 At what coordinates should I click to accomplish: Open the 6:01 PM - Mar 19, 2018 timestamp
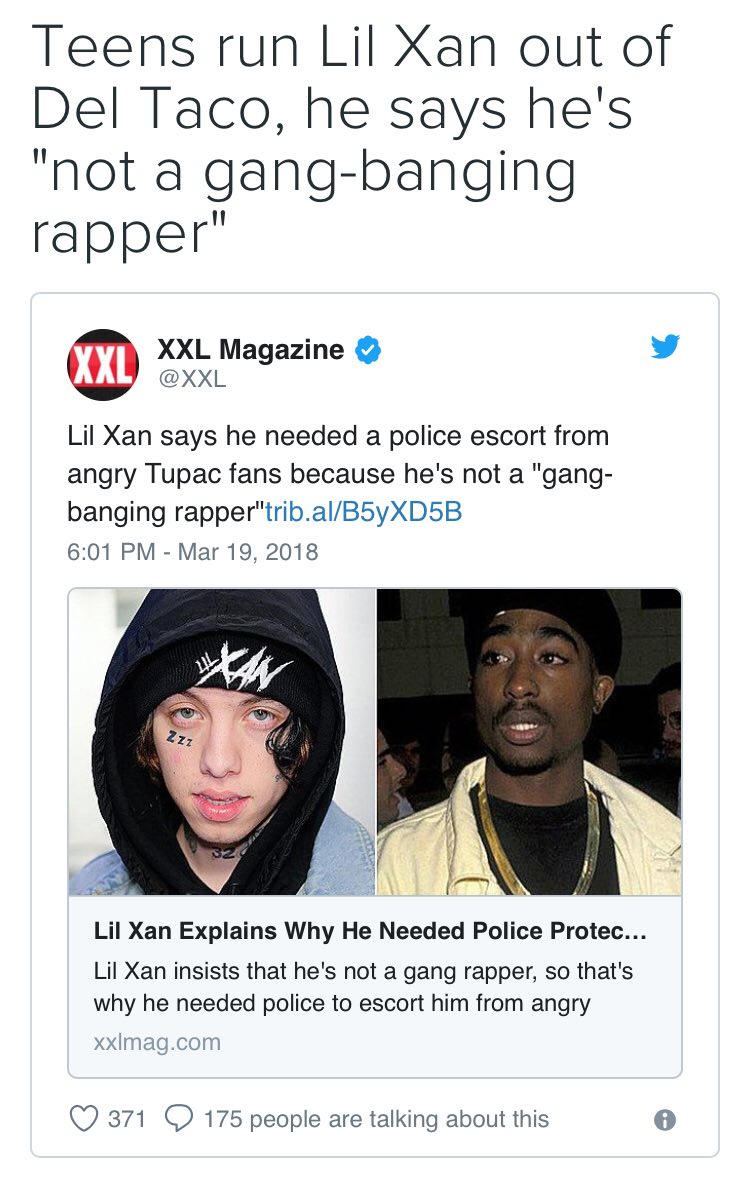tap(193, 552)
